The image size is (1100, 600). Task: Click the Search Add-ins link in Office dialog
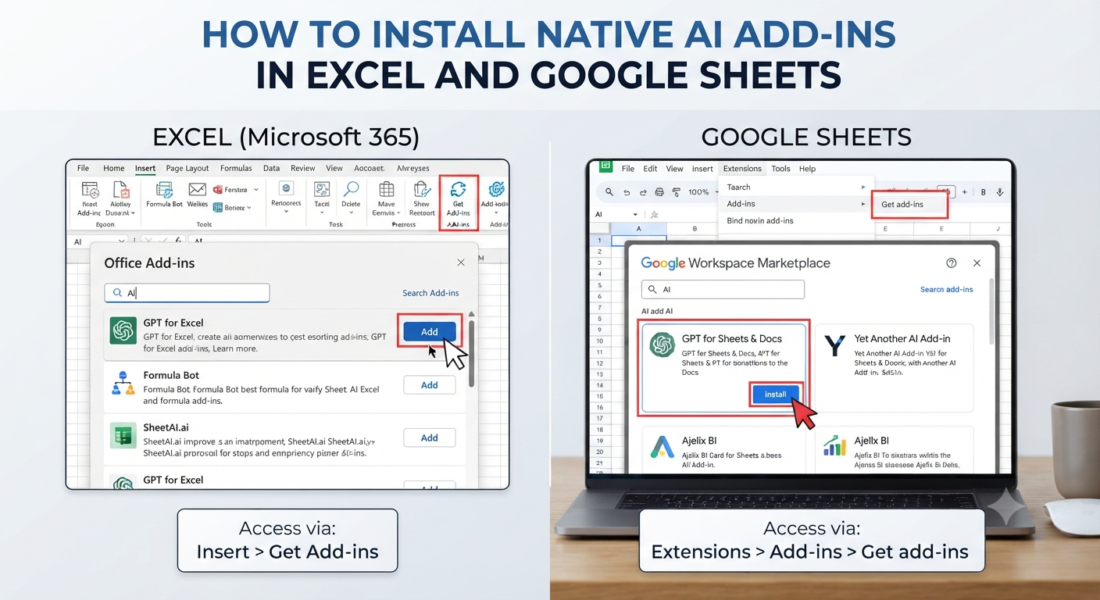pyautogui.click(x=431, y=293)
